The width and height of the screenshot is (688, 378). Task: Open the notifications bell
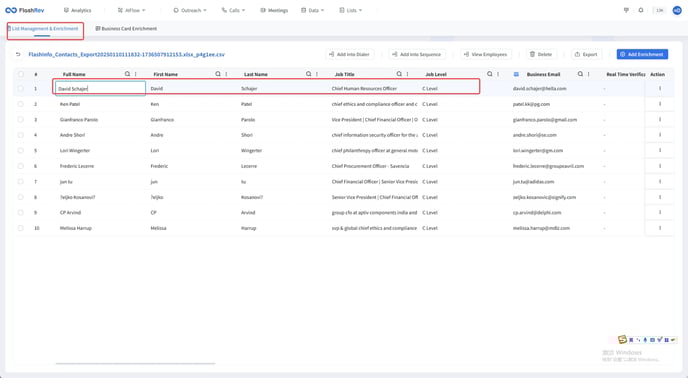coord(641,10)
